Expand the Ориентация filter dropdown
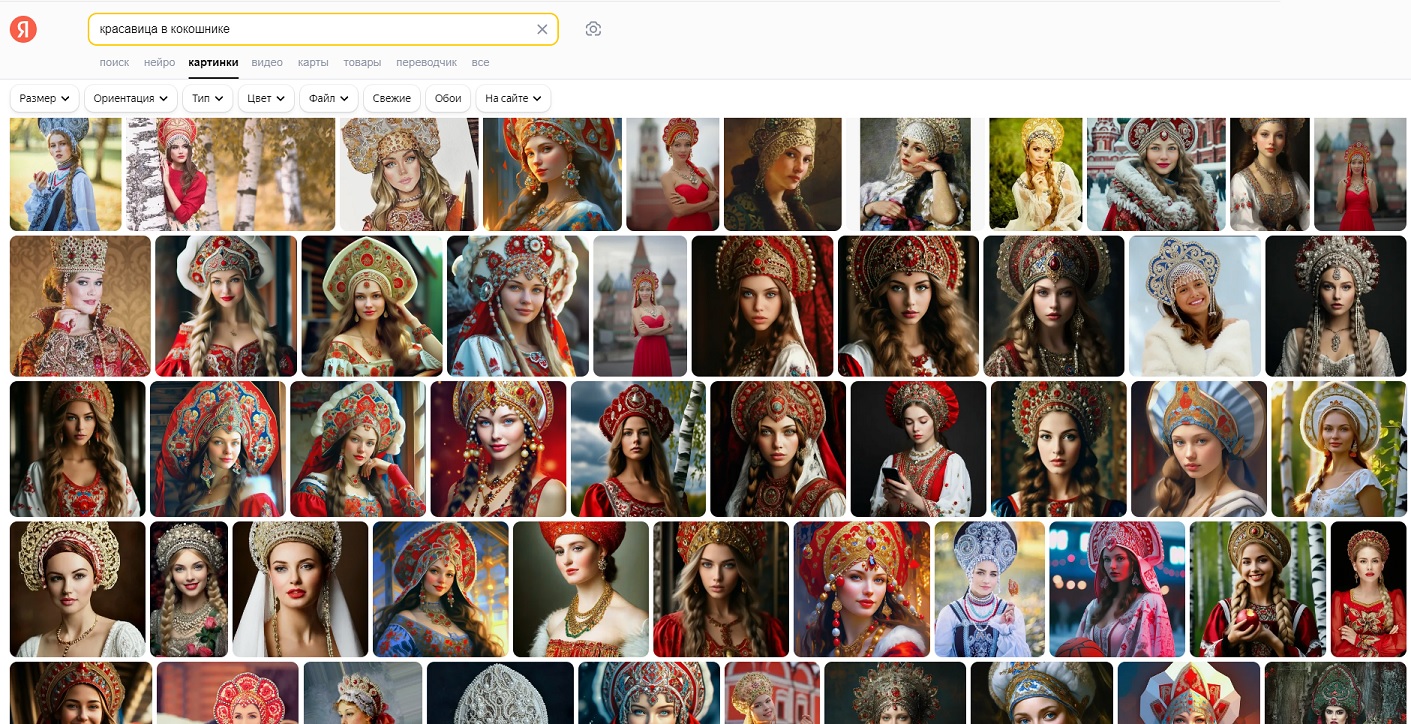Screen dimensions: 1411x724 [x=130, y=98]
